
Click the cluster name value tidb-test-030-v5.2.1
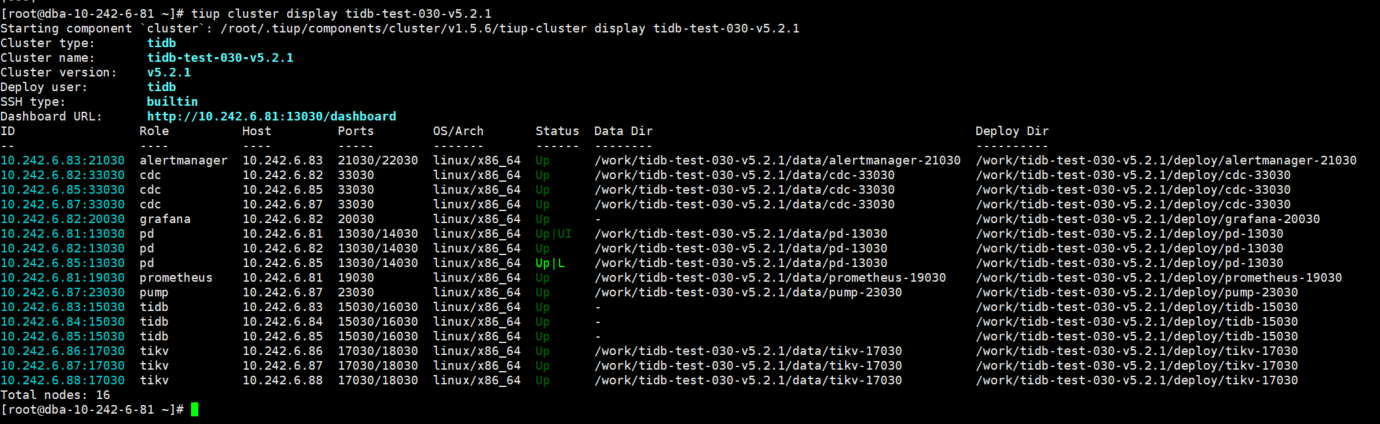click(x=220, y=58)
